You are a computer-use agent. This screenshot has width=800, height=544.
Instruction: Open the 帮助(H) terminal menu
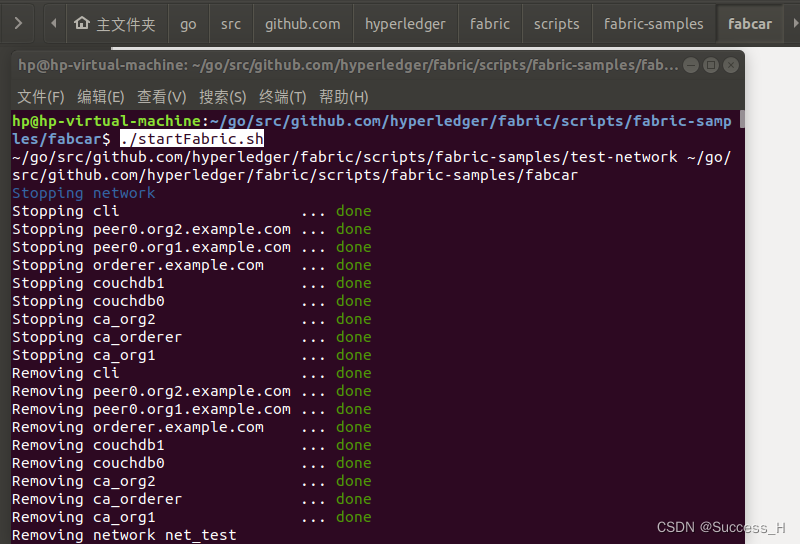click(343, 96)
